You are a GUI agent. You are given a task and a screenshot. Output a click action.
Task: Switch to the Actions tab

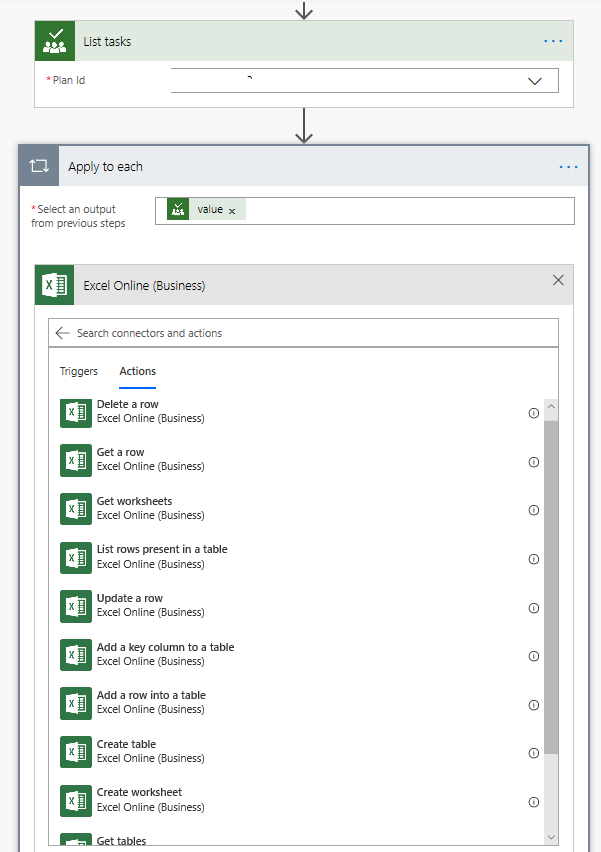[137, 371]
